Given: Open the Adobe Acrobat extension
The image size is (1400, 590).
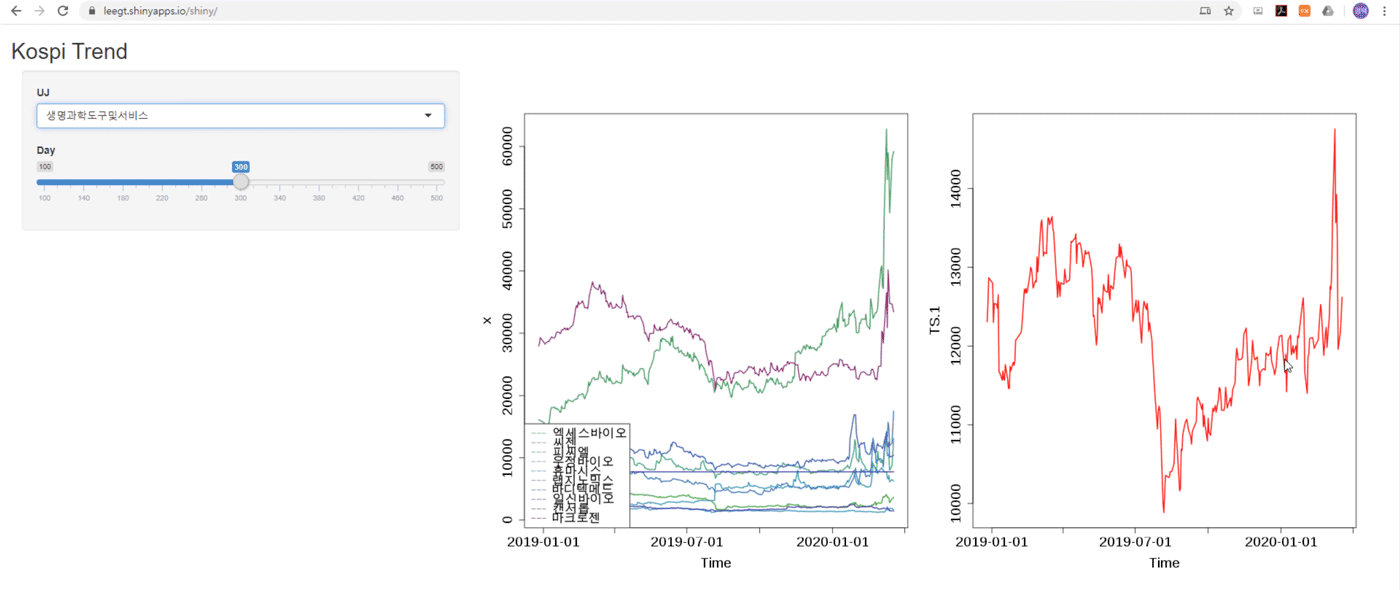Looking at the screenshot, I should (x=1281, y=11).
